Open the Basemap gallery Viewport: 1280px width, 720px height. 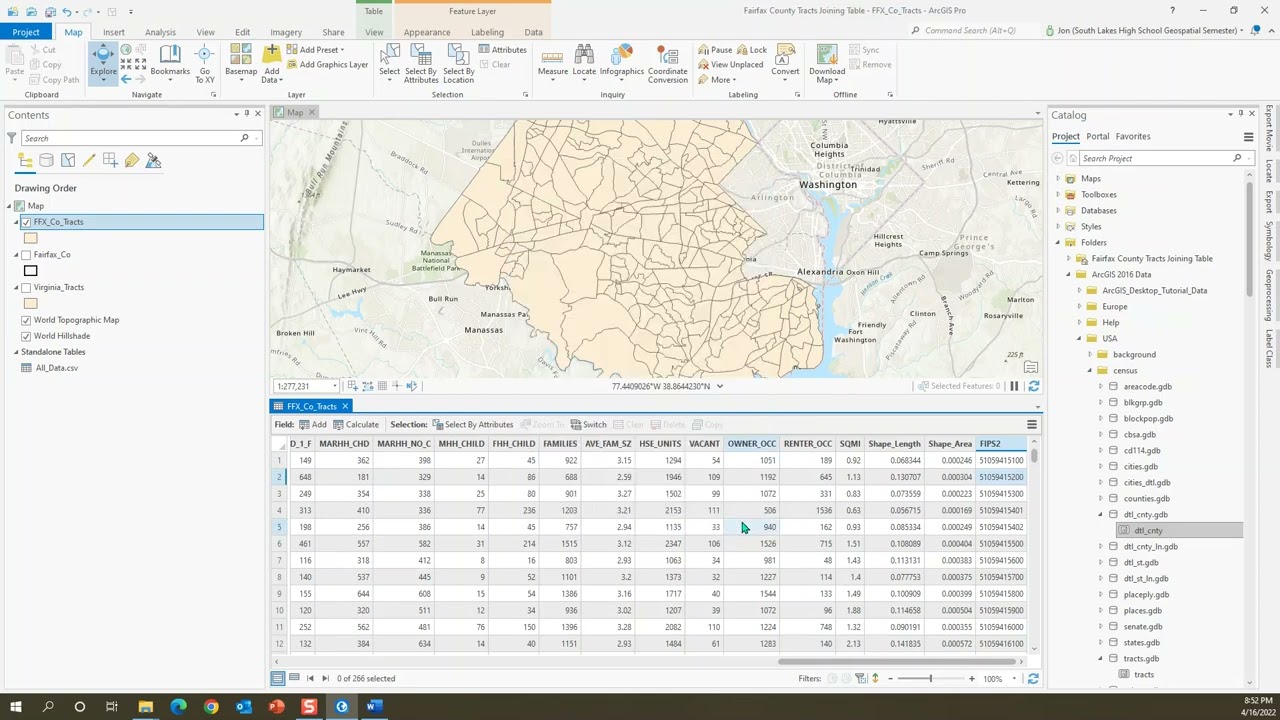coord(241,62)
